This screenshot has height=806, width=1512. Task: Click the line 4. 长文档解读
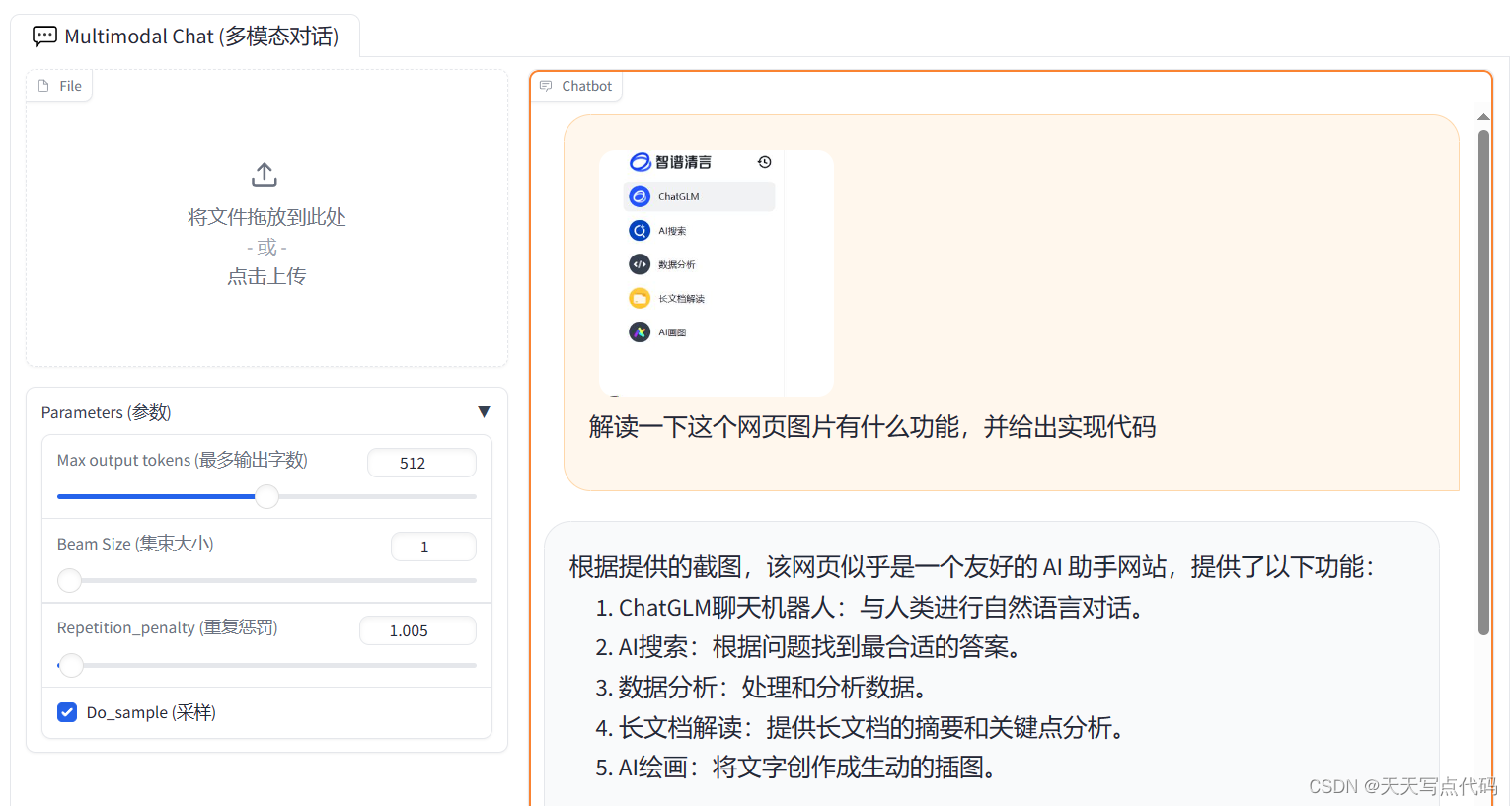[862, 728]
